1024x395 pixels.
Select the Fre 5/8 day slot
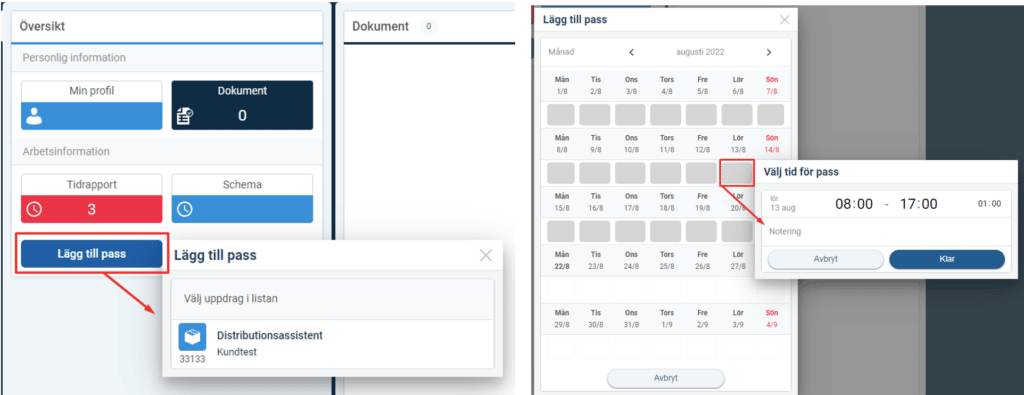pos(701,115)
